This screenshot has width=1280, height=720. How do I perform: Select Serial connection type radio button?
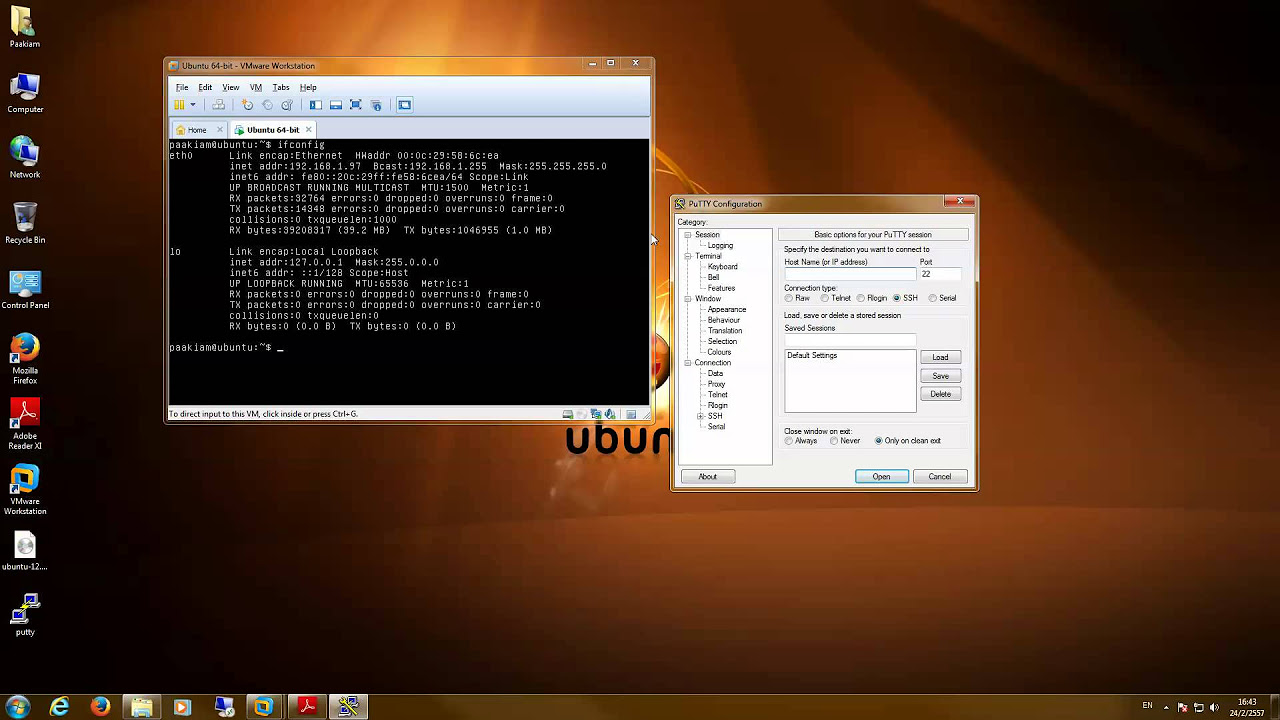point(933,298)
